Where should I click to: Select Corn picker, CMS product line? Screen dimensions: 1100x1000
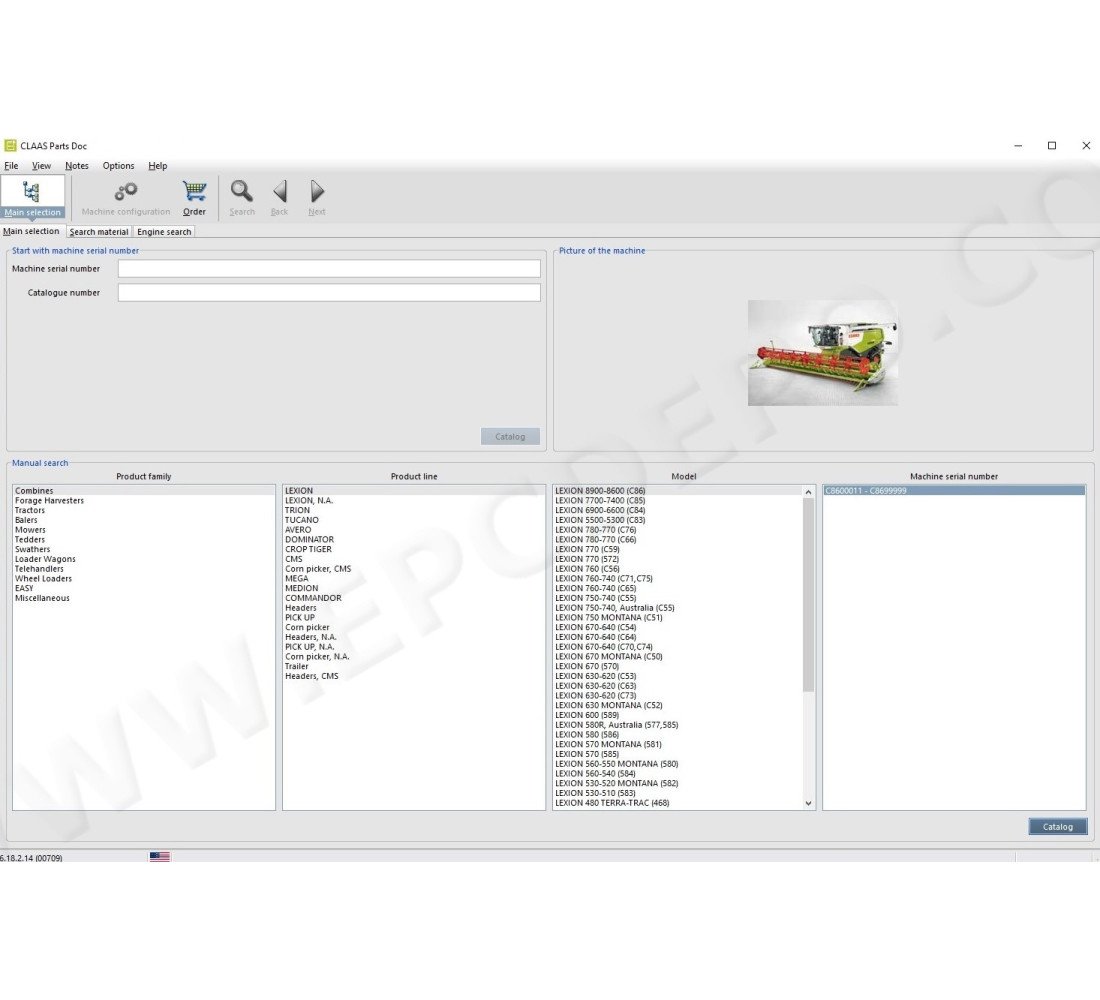(x=414, y=569)
